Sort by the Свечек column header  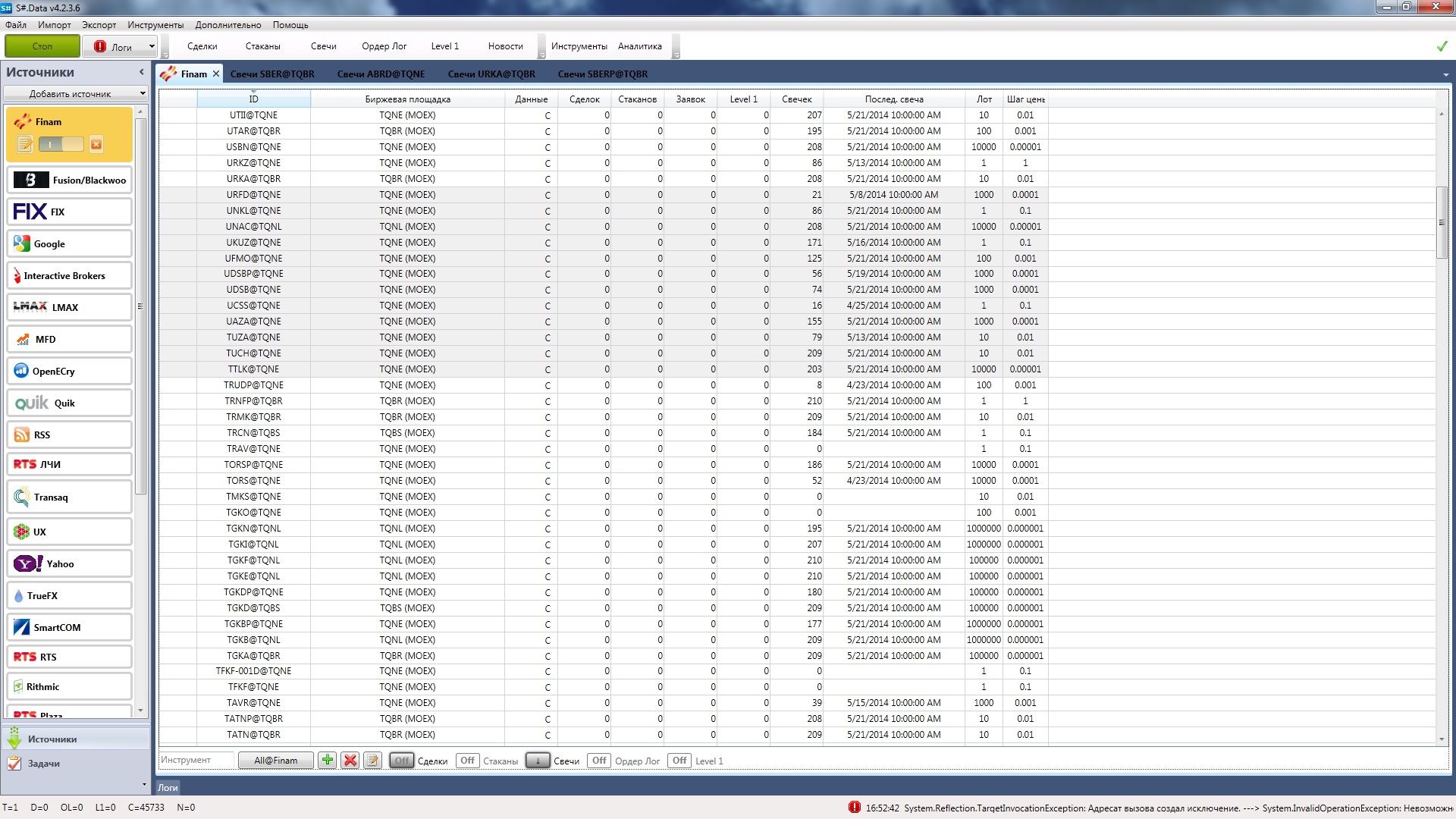797,99
